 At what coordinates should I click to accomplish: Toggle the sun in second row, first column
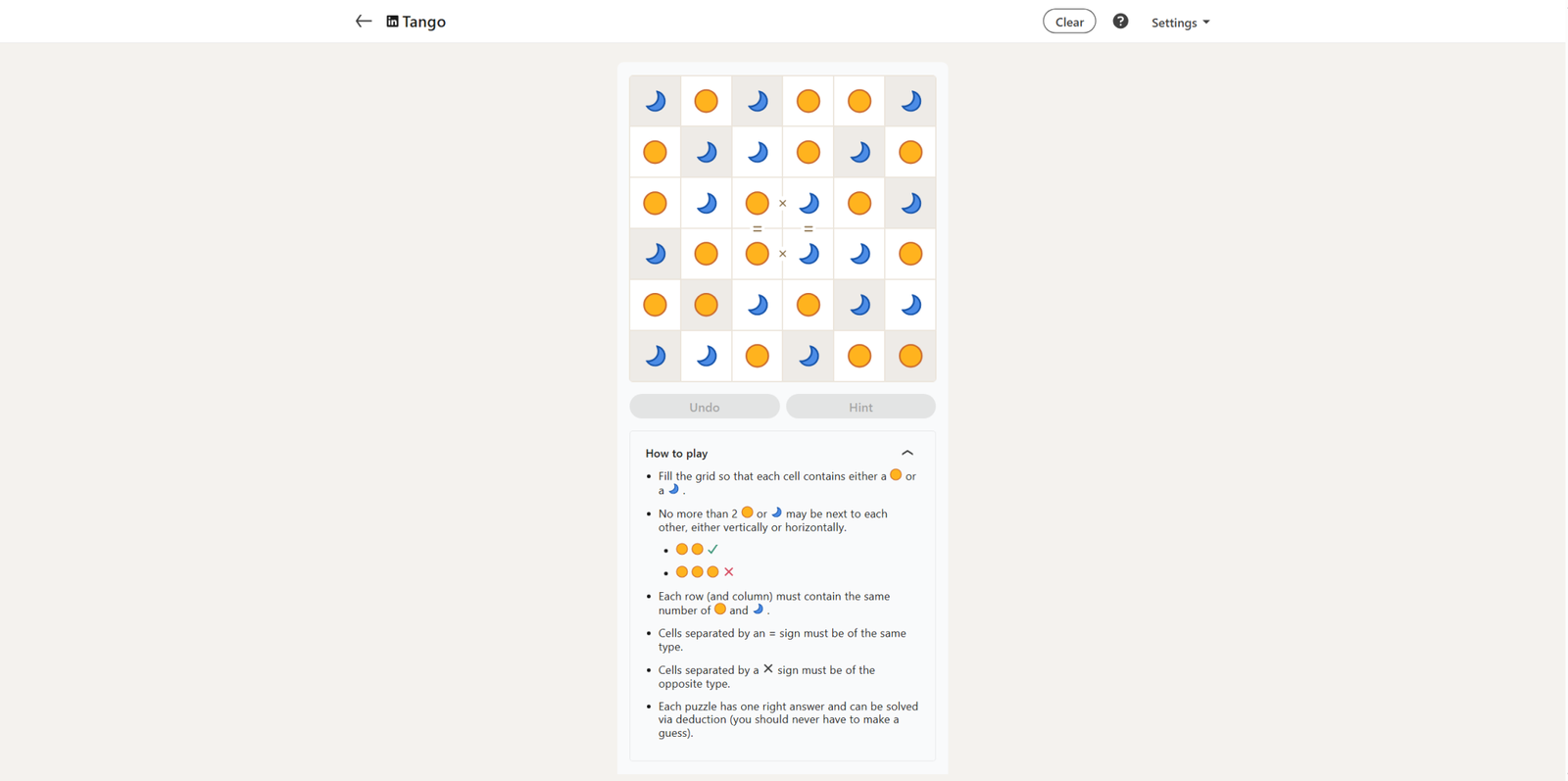pos(656,152)
